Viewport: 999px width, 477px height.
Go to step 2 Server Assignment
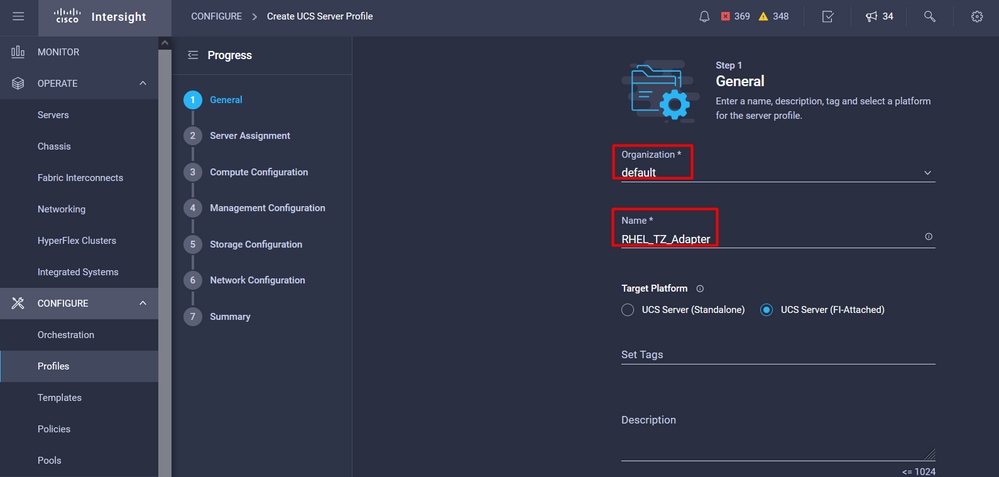click(238, 136)
